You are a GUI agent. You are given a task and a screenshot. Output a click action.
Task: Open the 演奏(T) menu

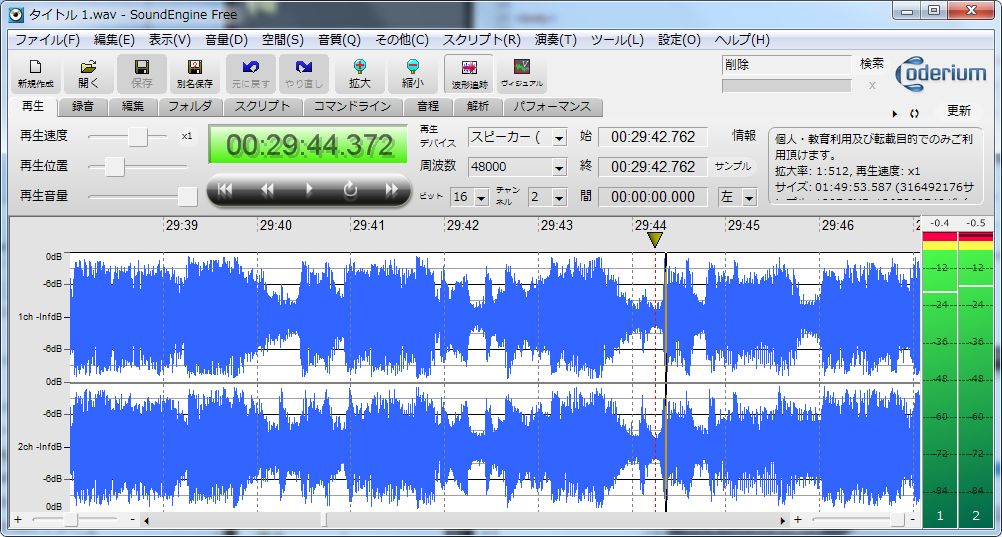pyautogui.click(x=555, y=40)
